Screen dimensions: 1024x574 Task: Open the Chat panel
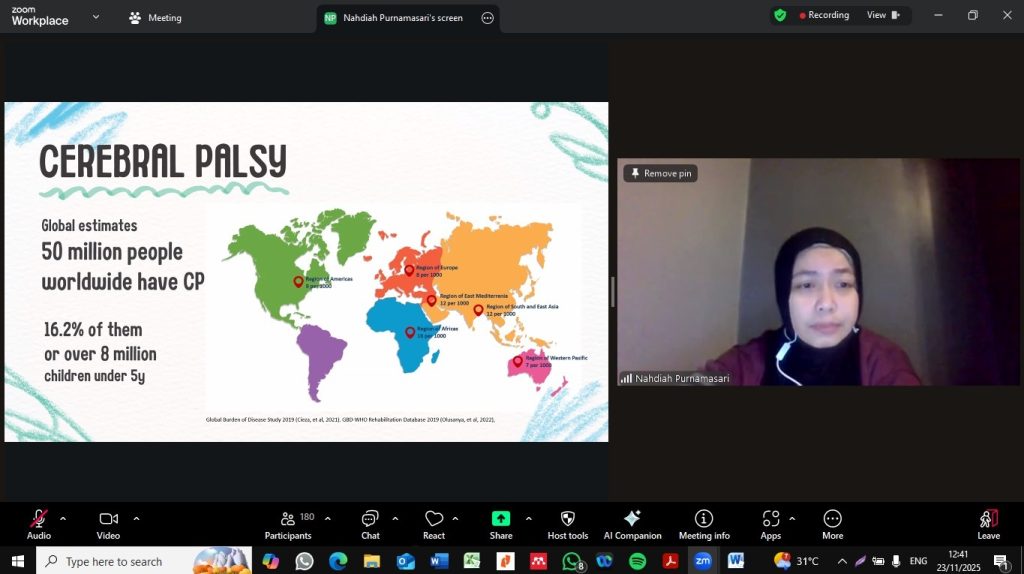(370, 519)
